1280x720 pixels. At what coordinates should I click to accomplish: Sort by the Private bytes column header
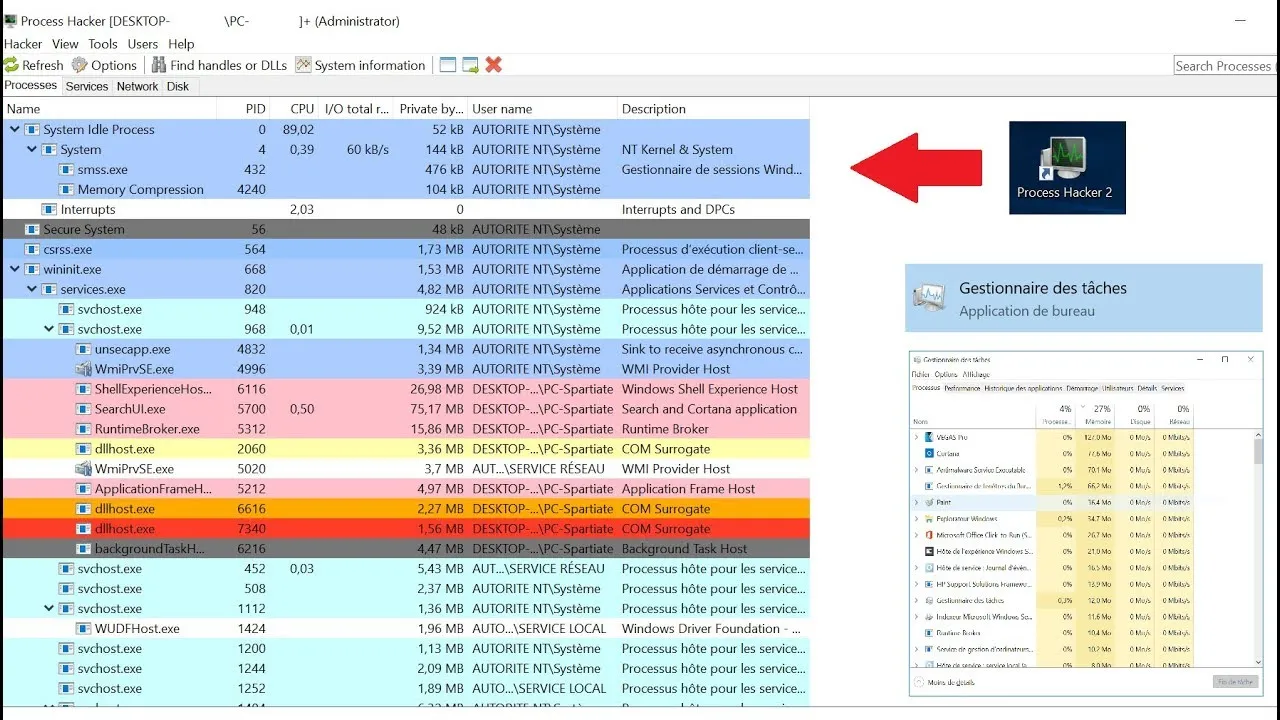(x=431, y=109)
